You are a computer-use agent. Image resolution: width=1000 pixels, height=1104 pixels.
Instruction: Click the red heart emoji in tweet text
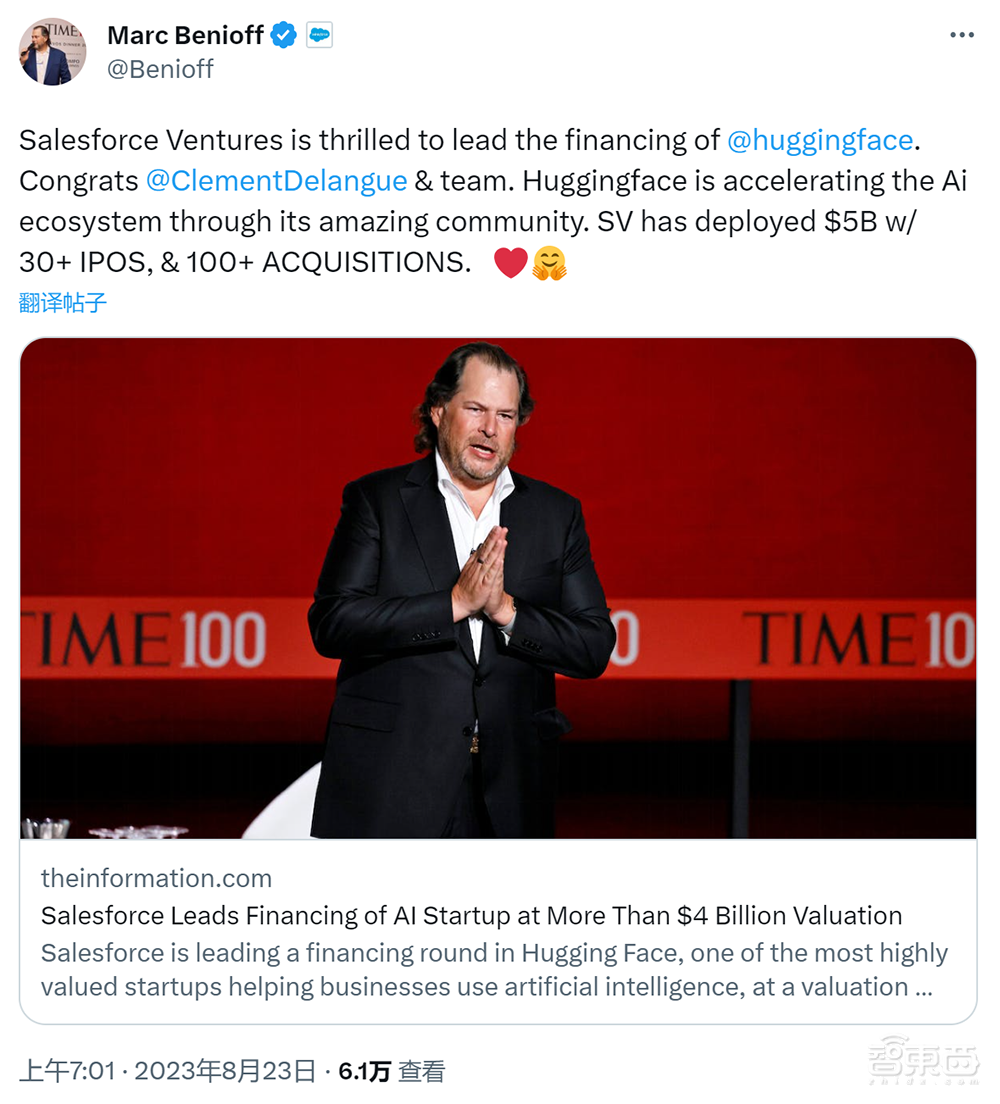coord(510,262)
